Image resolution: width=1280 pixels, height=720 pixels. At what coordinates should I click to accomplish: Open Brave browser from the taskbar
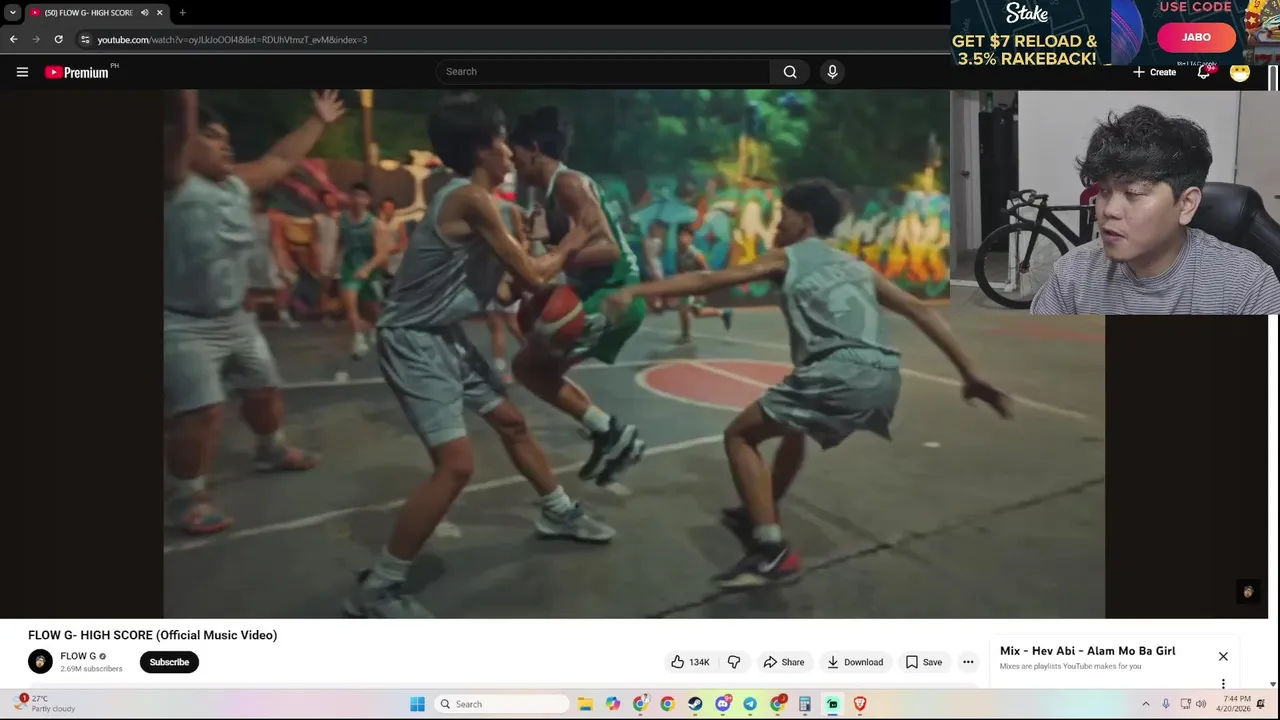pyautogui.click(x=859, y=704)
